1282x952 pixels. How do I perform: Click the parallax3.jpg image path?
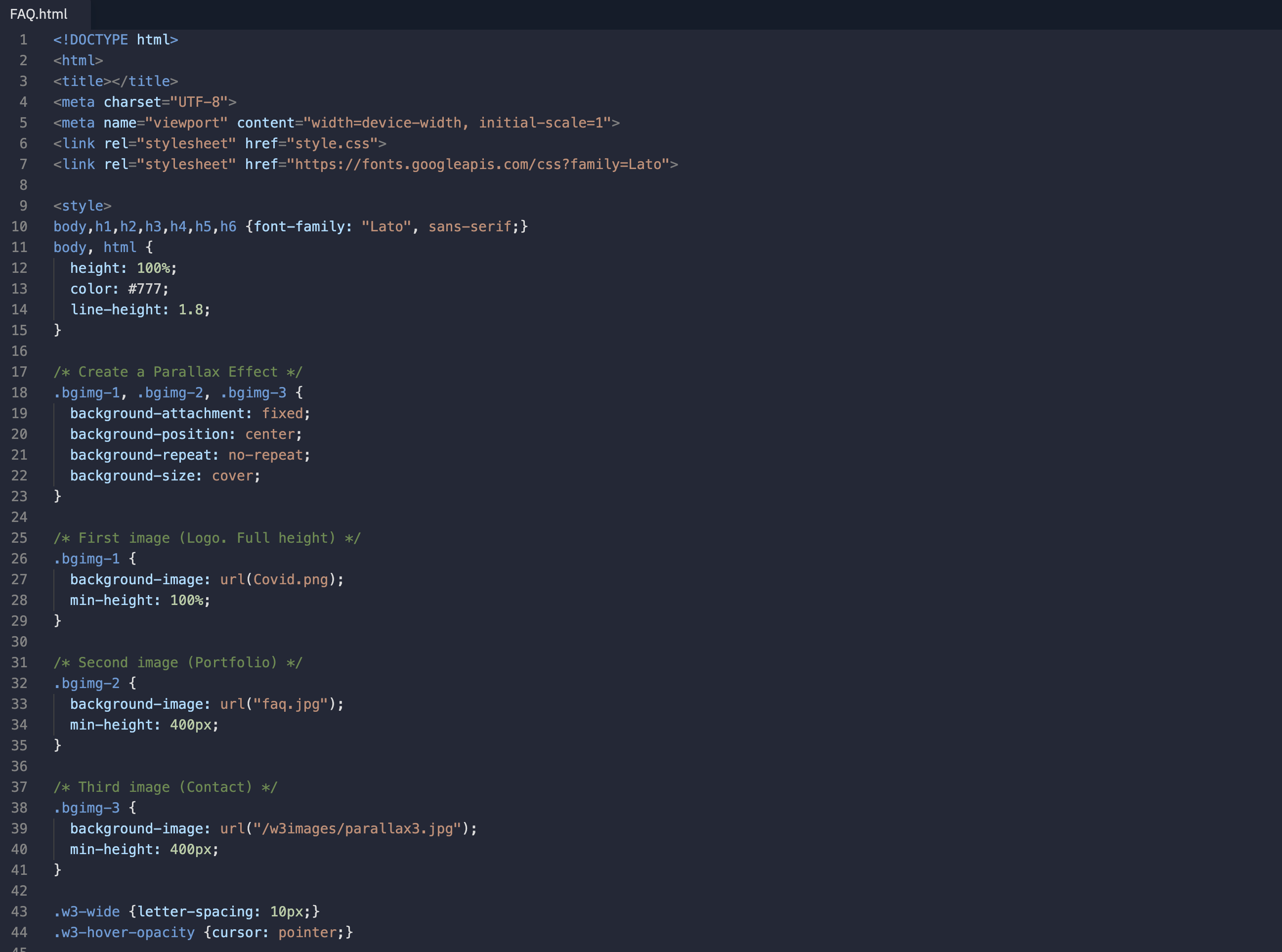pyautogui.click(x=357, y=828)
